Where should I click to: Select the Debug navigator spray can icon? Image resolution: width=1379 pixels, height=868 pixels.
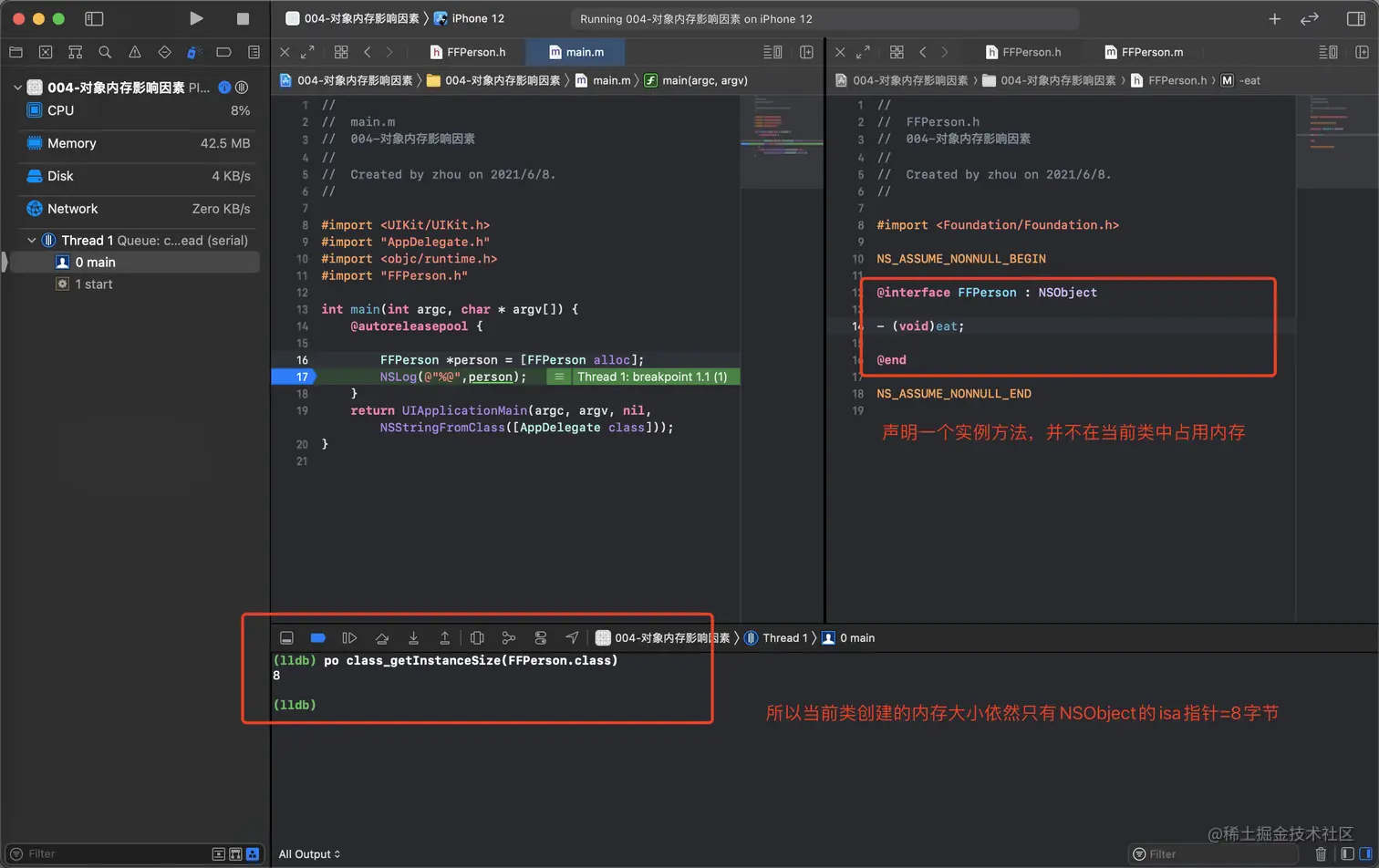[x=192, y=52]
